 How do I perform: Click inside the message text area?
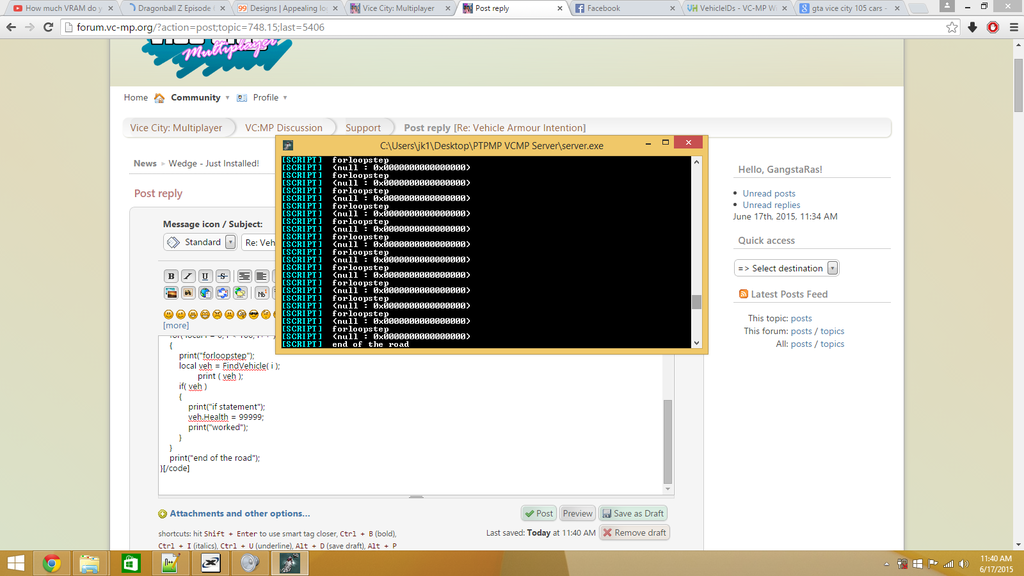[411, 415]
